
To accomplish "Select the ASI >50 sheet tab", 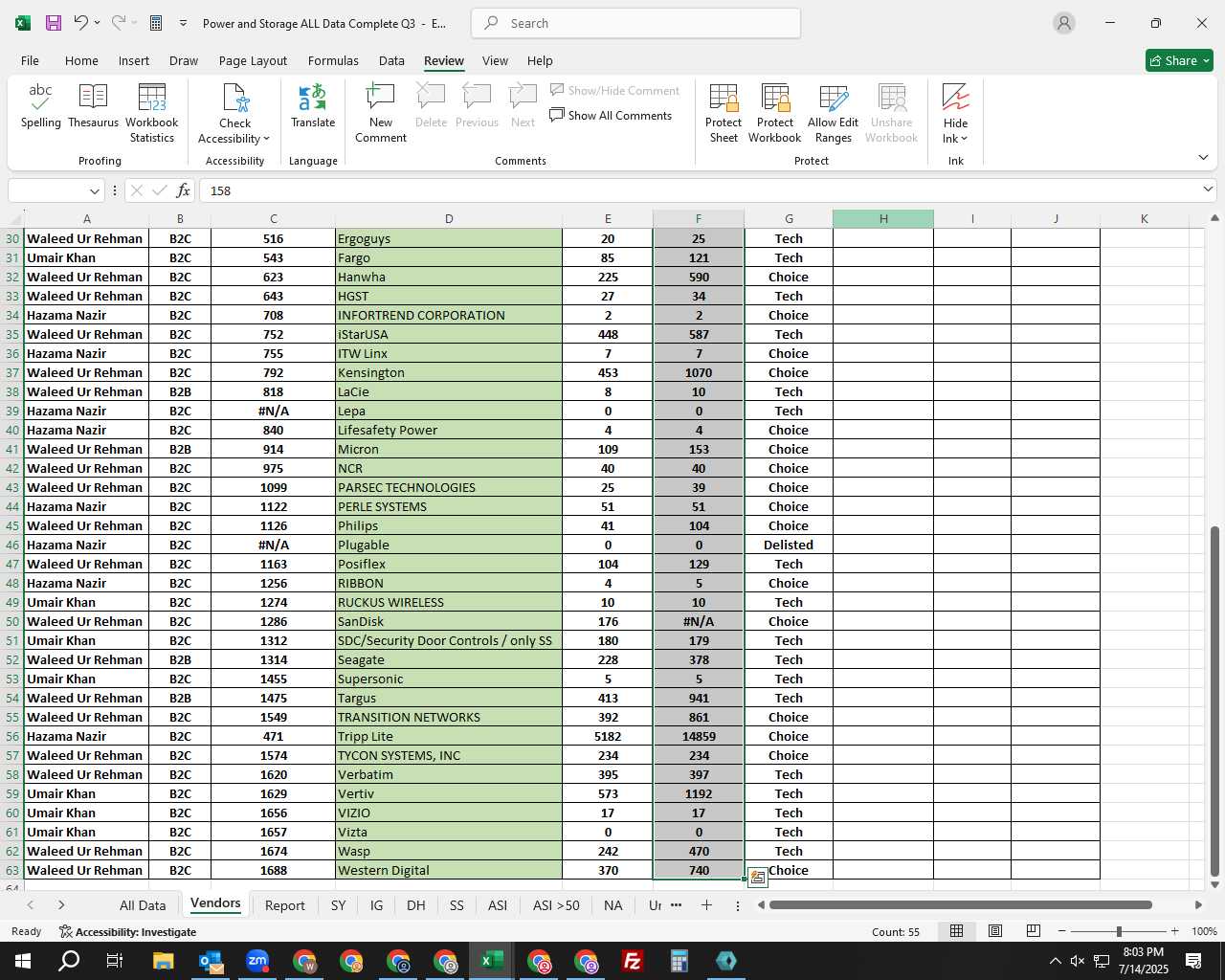I will 556,905.
